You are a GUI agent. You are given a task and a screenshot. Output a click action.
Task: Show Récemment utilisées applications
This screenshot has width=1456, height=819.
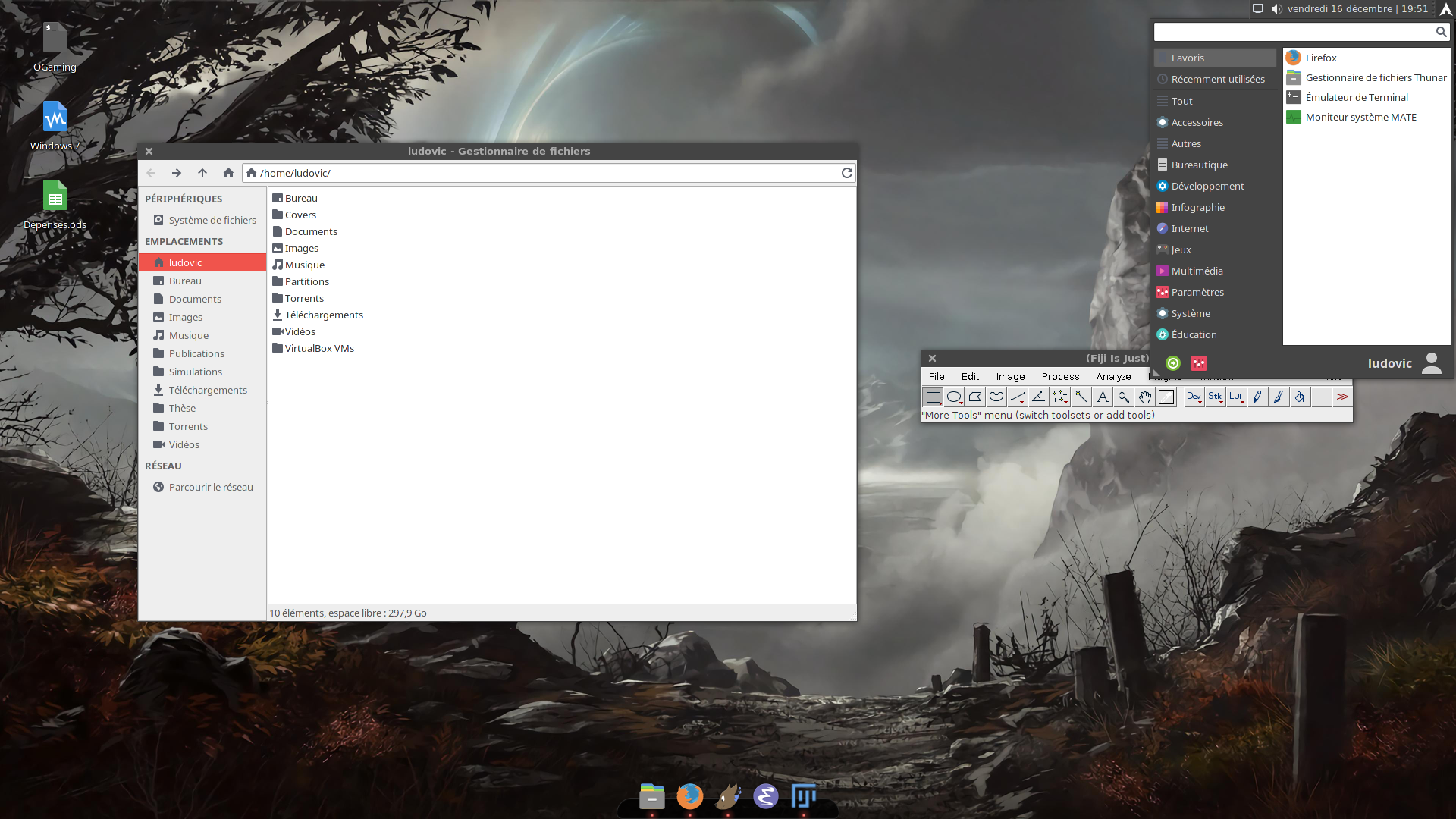[x=1216, y=79]
